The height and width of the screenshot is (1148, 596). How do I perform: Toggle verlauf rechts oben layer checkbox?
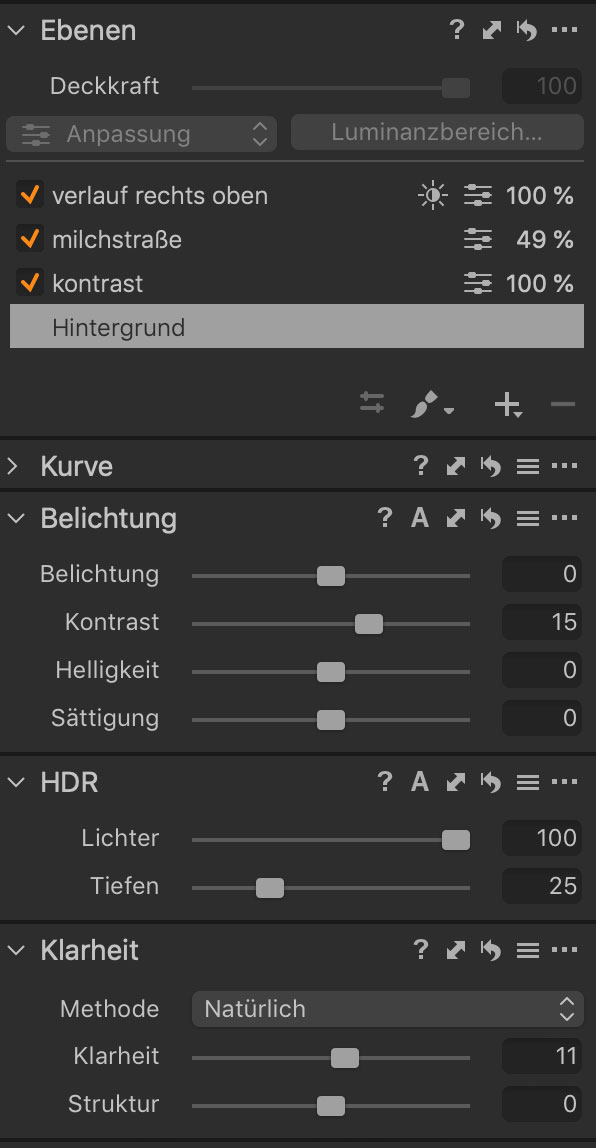point(30,195)
